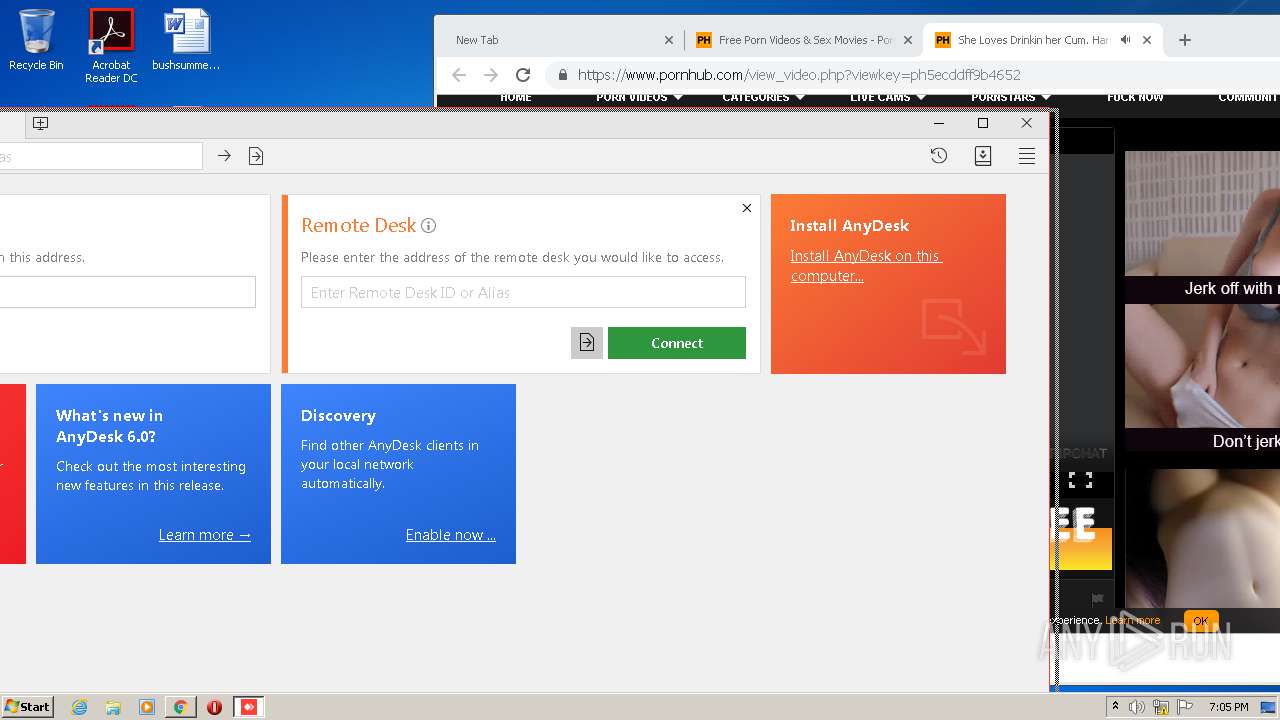
Task: Open a new AnyDesk session tab
Action: tap(40, 123)
